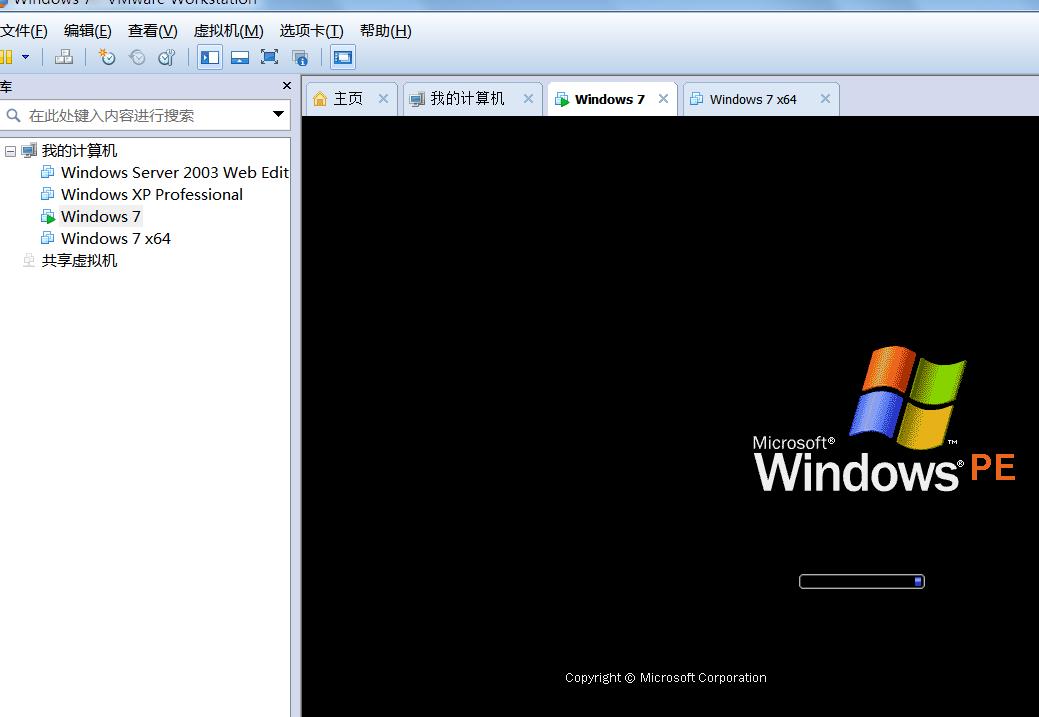The height and width of the screenshot is (717, 1039).
Task: Click the Windows XP Professional VM icon
Action: pos(48,194)
